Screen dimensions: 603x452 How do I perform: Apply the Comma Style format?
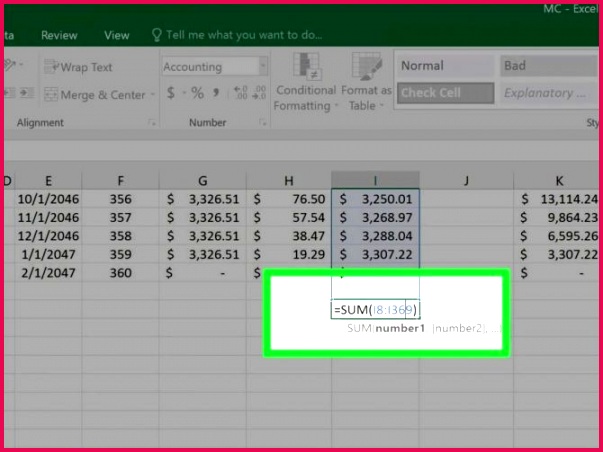pyautogui.click(x=216, y=94)
